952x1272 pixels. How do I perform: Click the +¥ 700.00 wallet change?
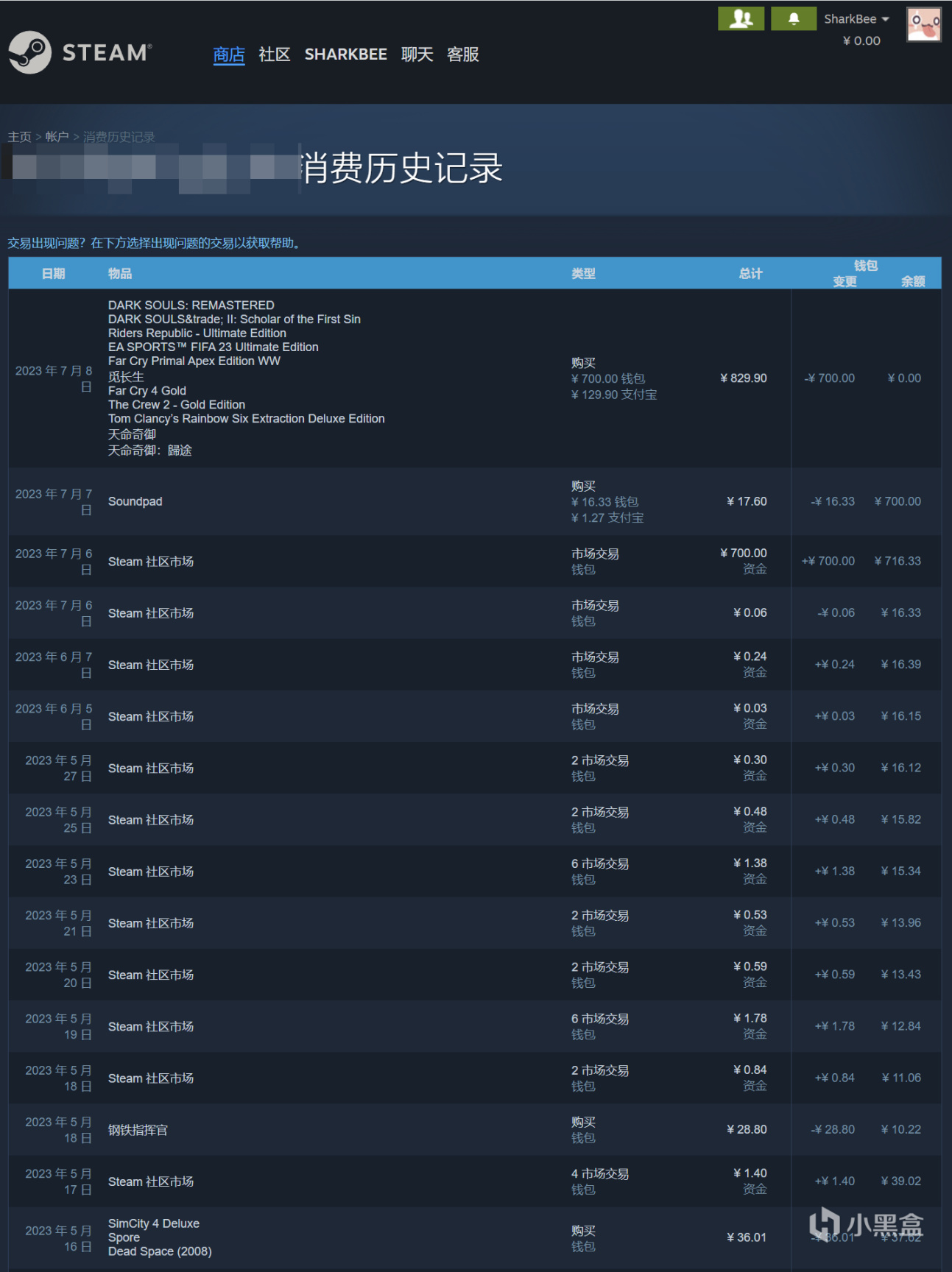pos(828,562)
